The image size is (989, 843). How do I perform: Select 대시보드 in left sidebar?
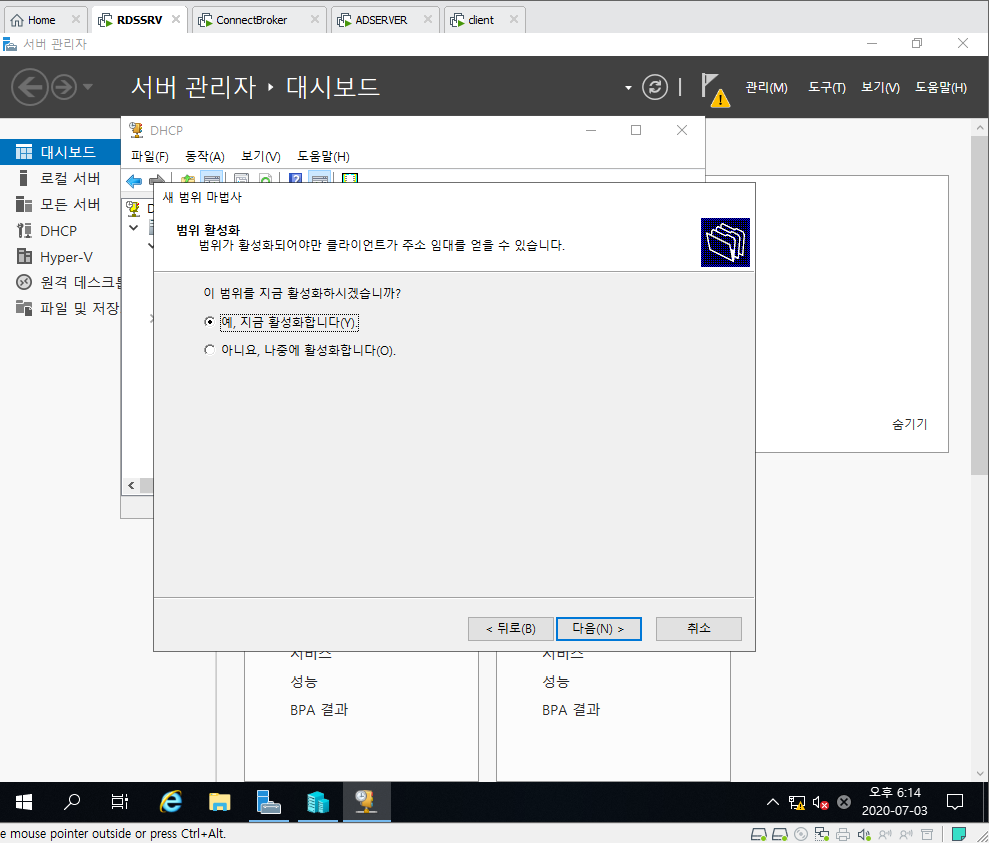(60, 152)
